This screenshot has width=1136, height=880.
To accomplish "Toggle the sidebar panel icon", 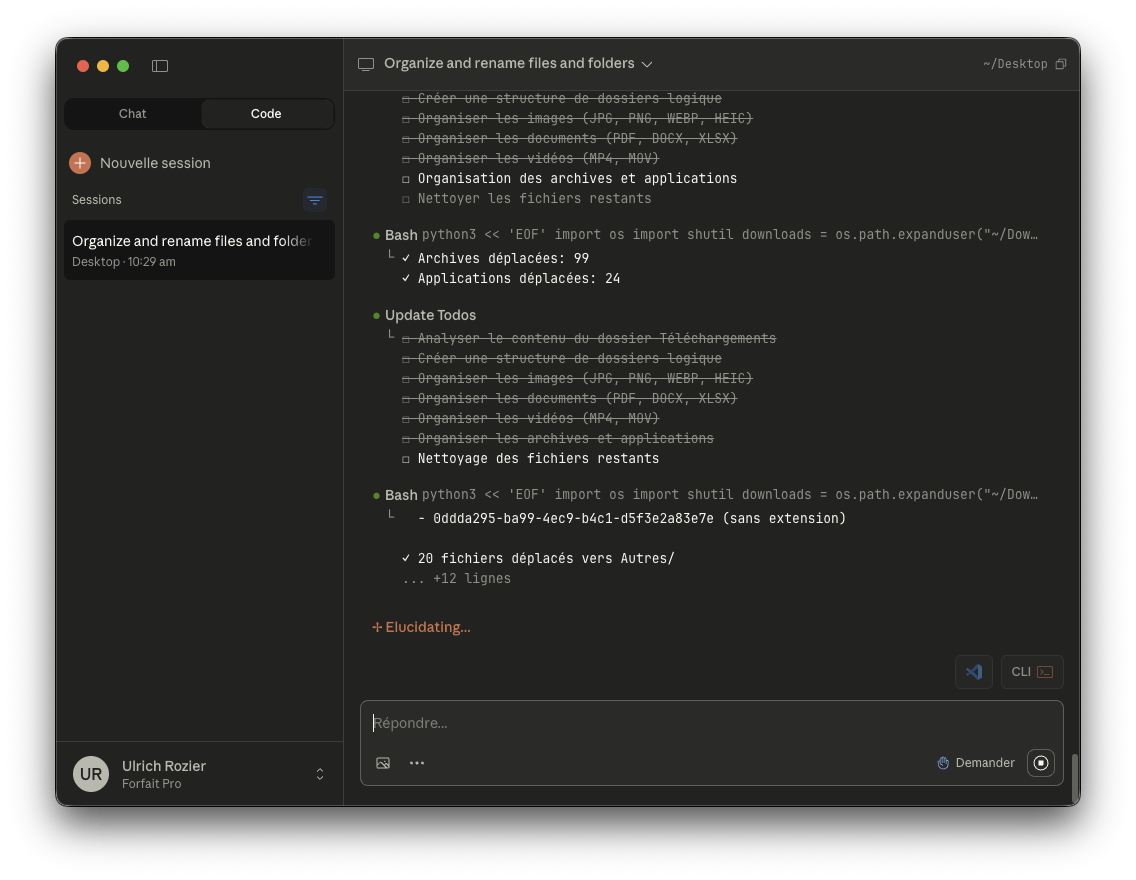I will point(160,66).
